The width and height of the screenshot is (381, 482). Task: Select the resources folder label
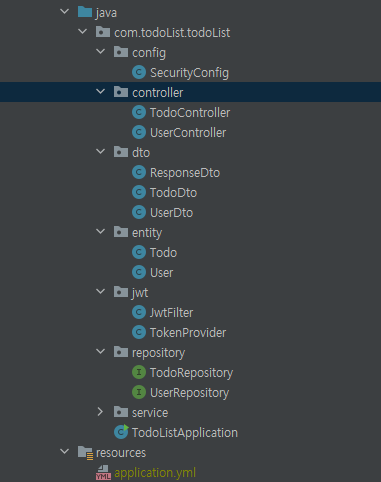pos(121,453)
